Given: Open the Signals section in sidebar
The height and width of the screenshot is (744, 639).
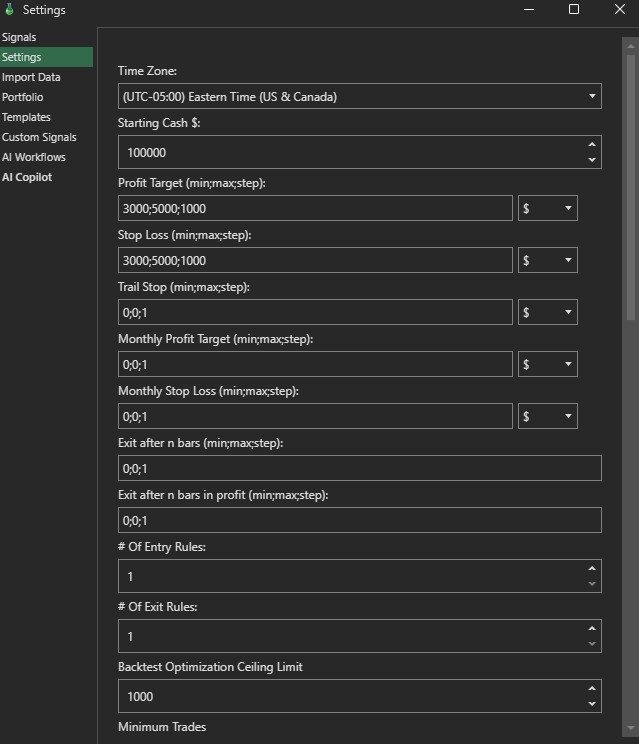Looking at the screenshot, I should (19, 37).
